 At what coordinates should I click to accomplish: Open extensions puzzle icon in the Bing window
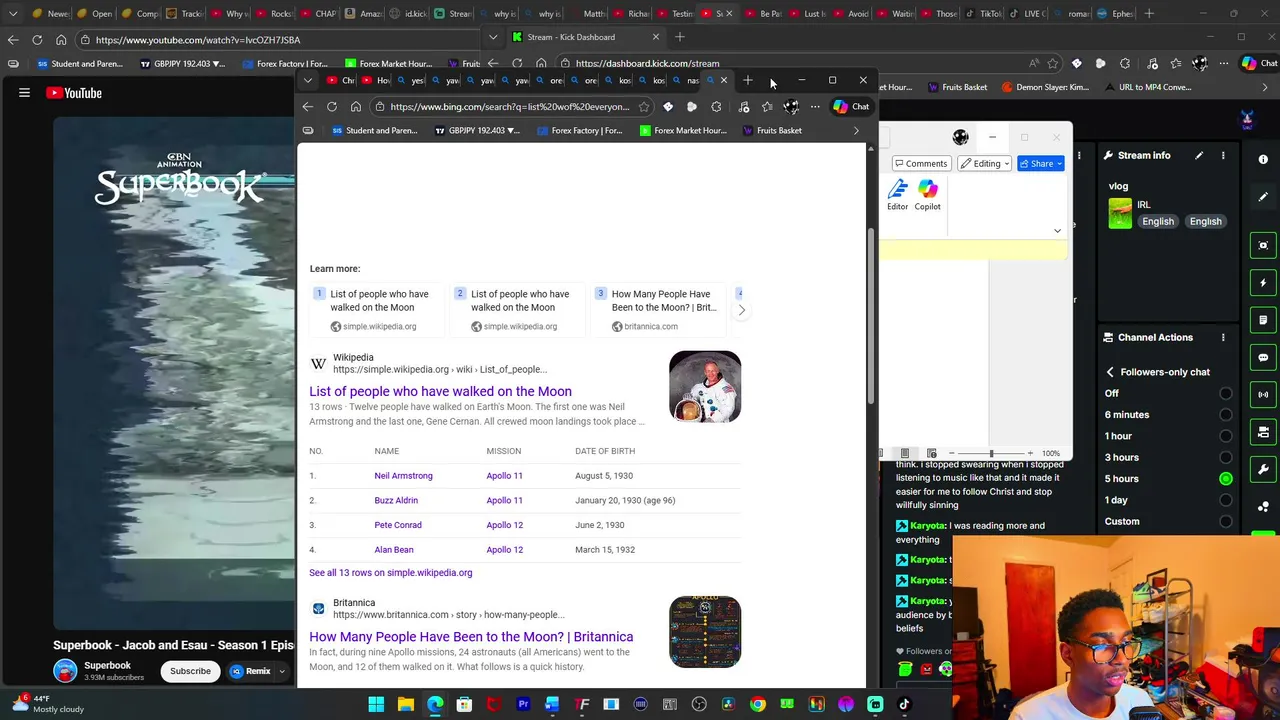(716, 107)
